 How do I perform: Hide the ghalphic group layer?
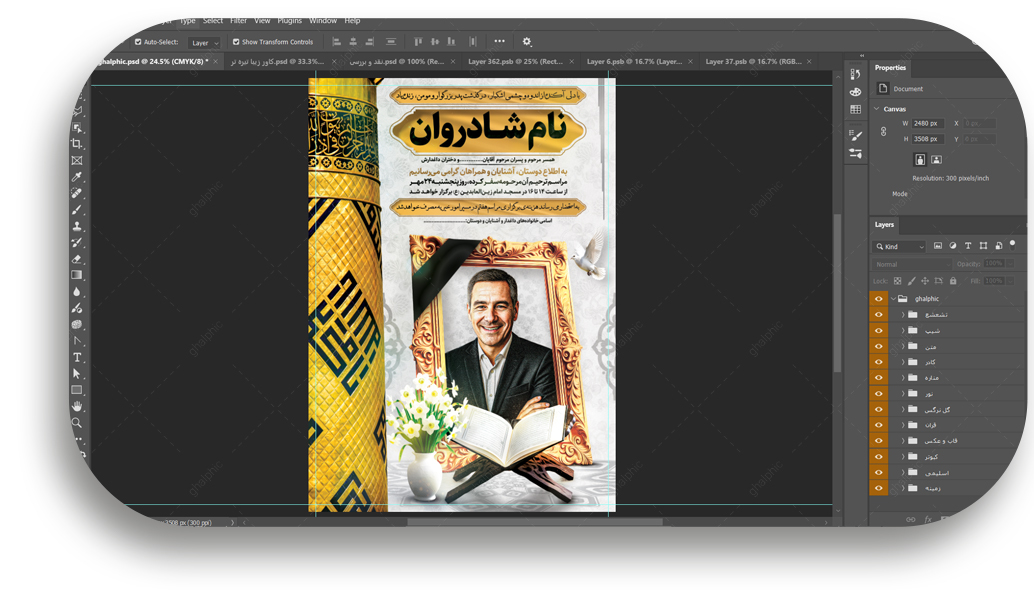pyautogui.click(x=878, y=299)
